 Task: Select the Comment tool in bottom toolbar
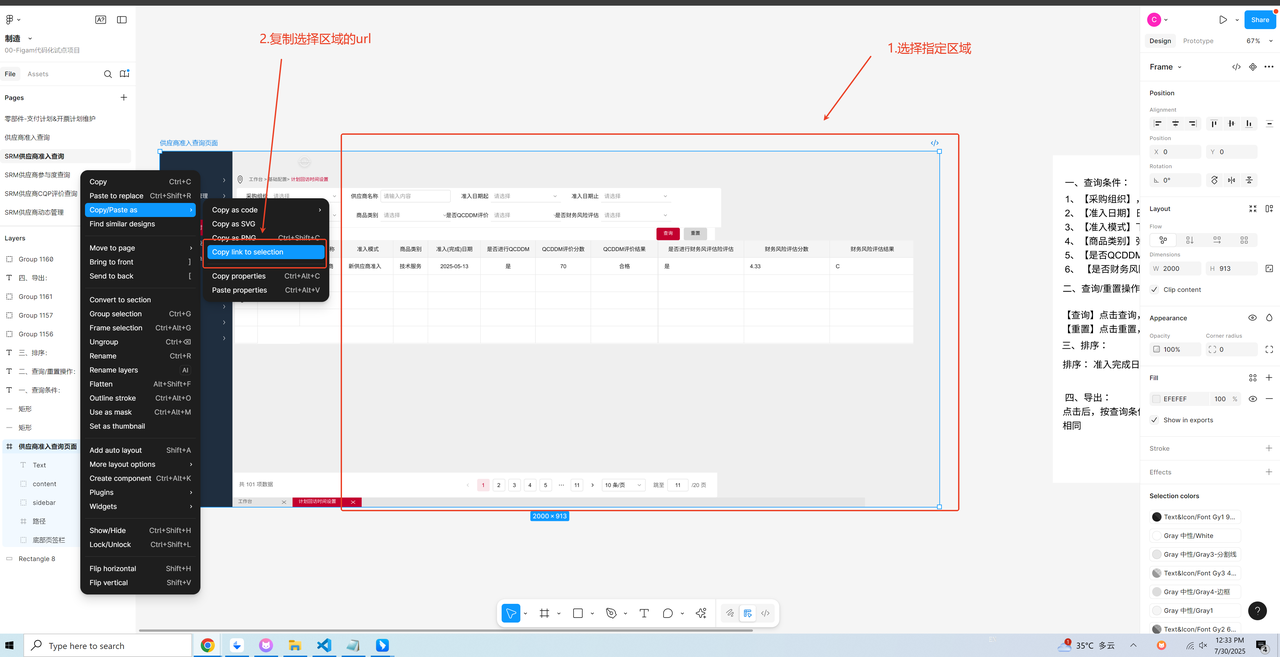[x=668, y=613]
